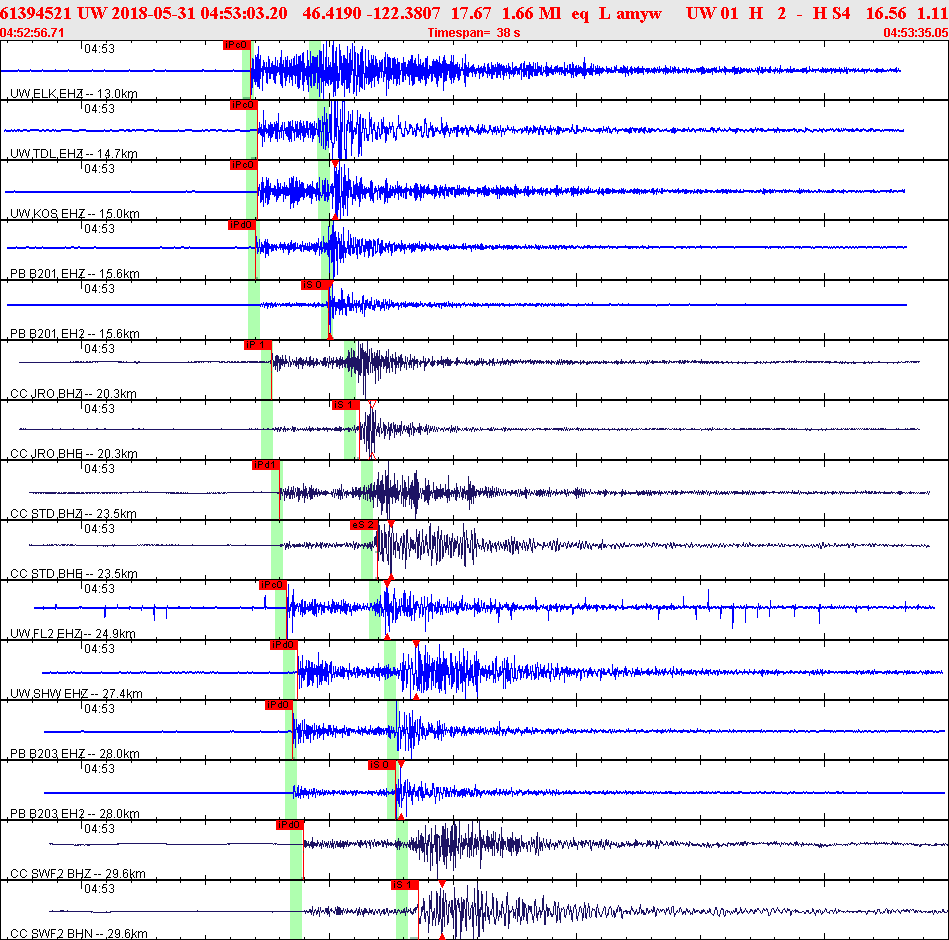Click the 'L amyw' analyst text in the header

pos(630,13)
